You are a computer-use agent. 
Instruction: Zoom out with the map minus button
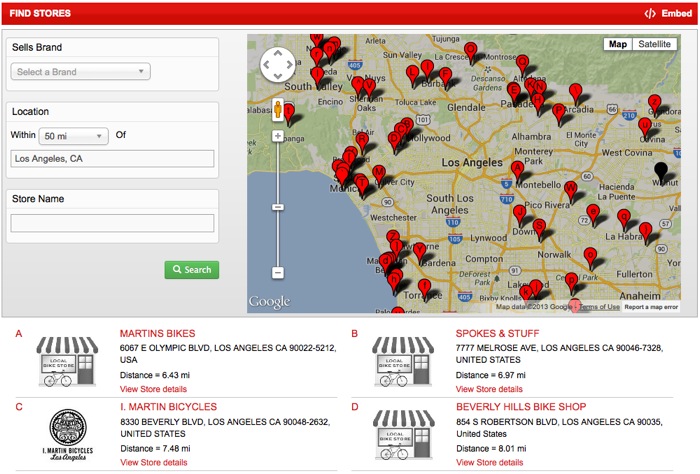click(x=278, y=272)
